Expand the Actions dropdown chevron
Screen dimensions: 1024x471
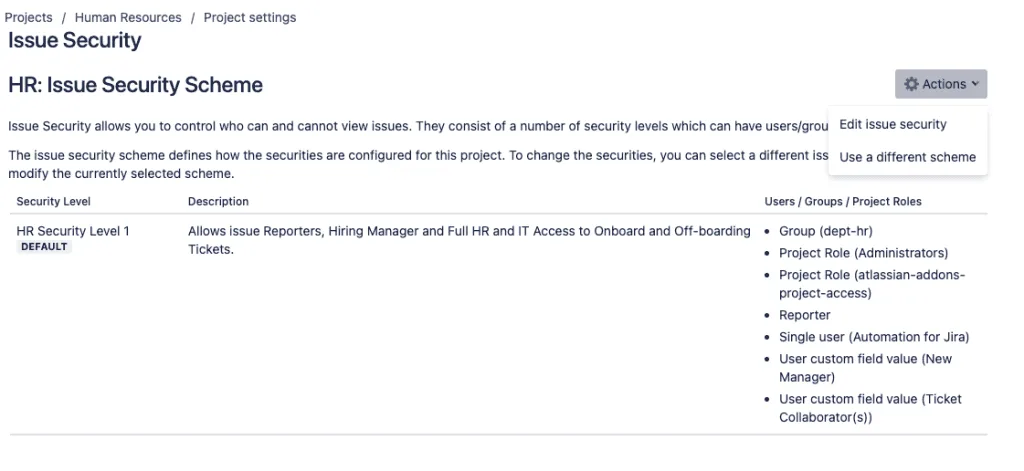point(975,84)
